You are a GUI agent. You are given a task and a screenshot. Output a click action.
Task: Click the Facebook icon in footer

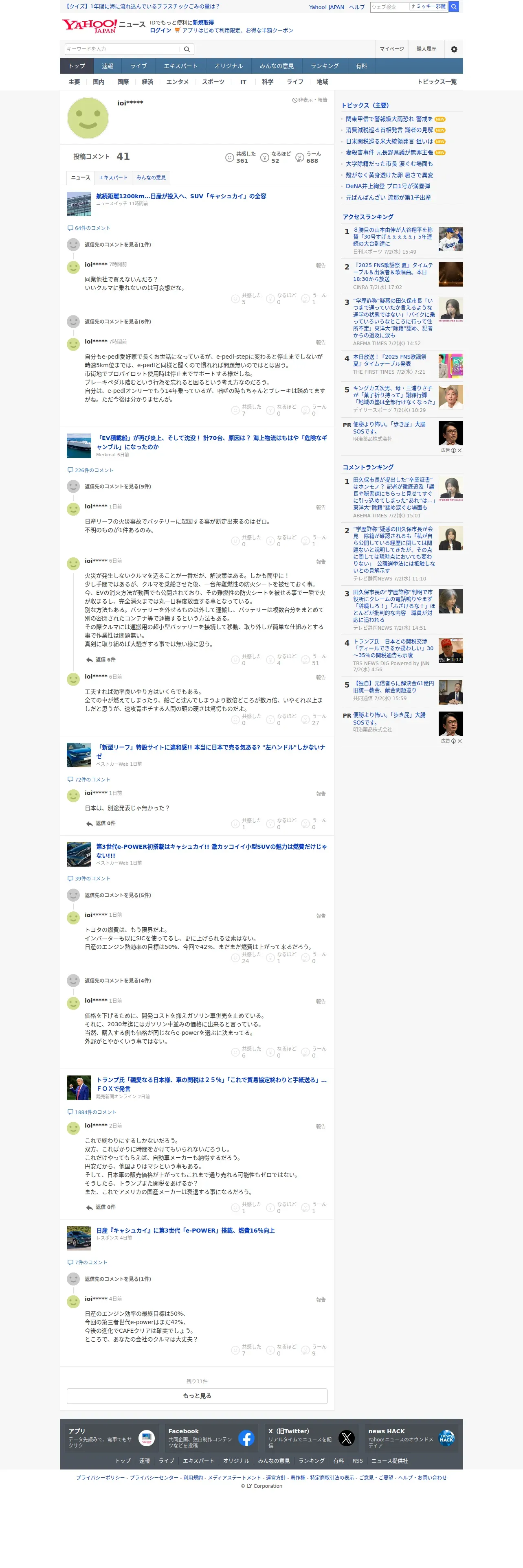246,1438
